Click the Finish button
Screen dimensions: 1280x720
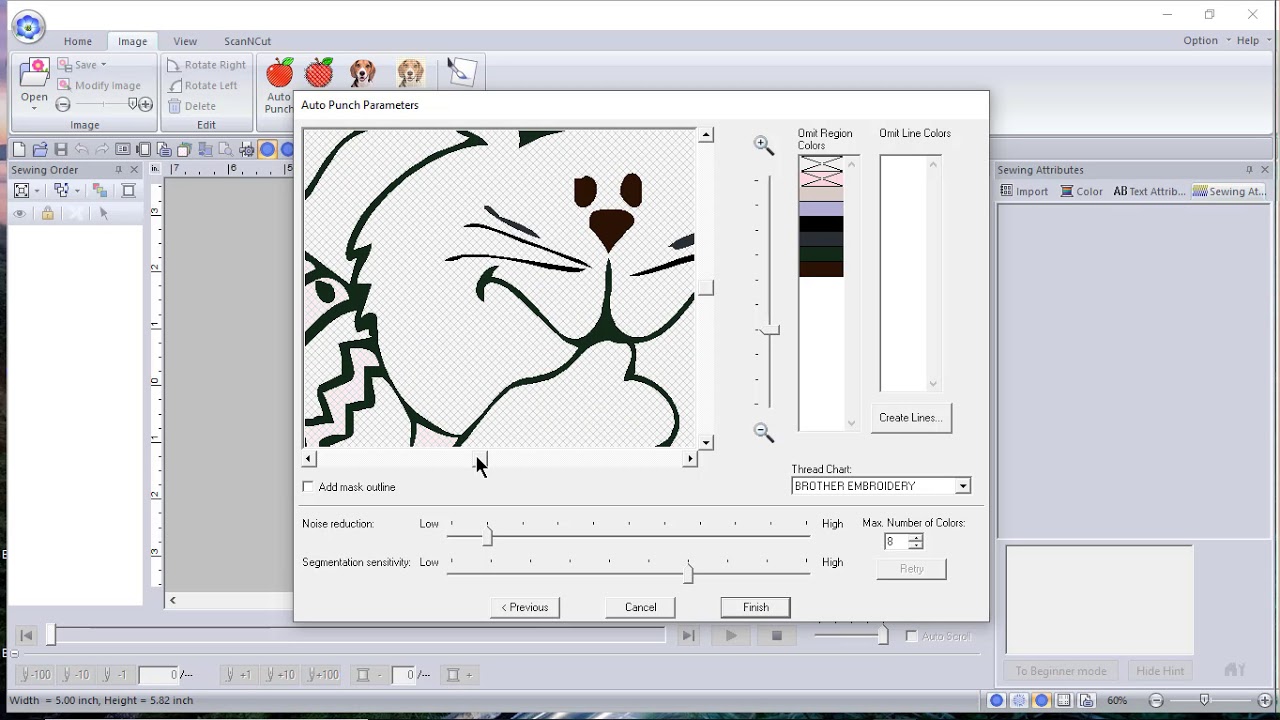pyautogui.click(x=756, y=607)
